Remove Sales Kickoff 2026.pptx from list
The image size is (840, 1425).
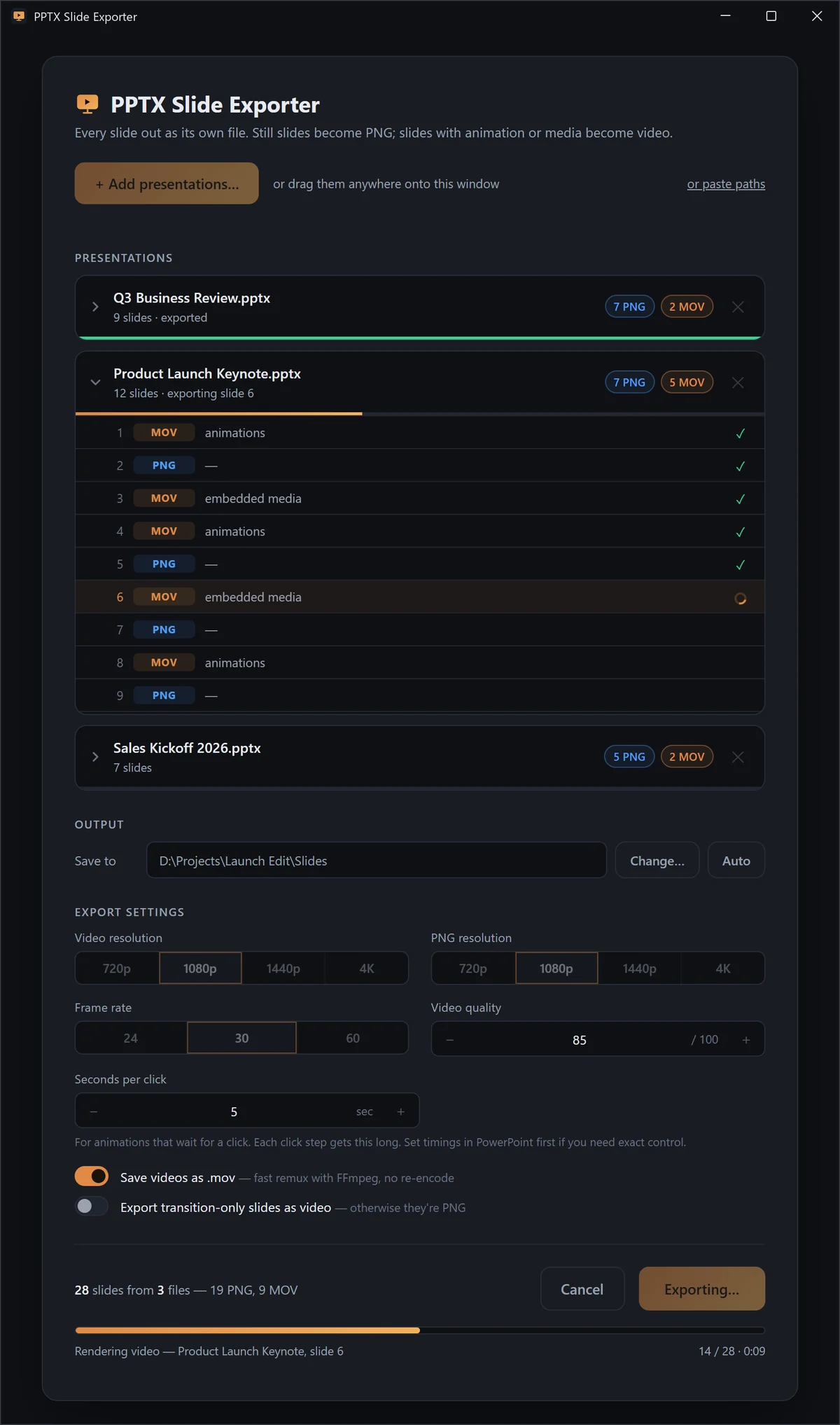pyautogui.click(x=738, y=757)
